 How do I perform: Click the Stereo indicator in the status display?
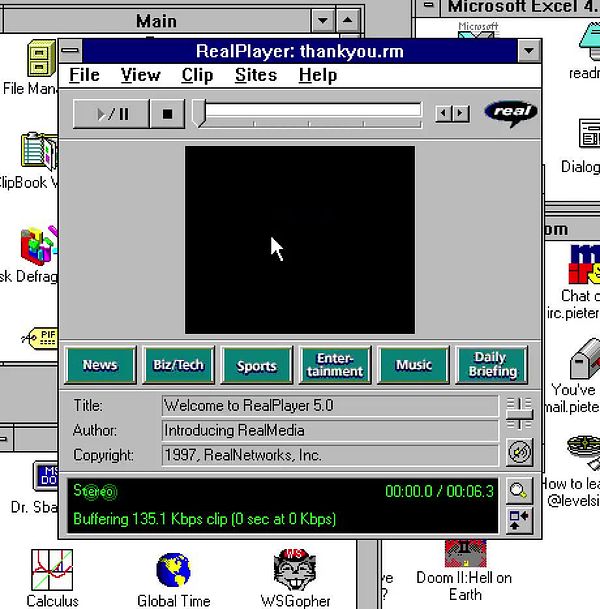pyautogui.click(x=95, y=491)
